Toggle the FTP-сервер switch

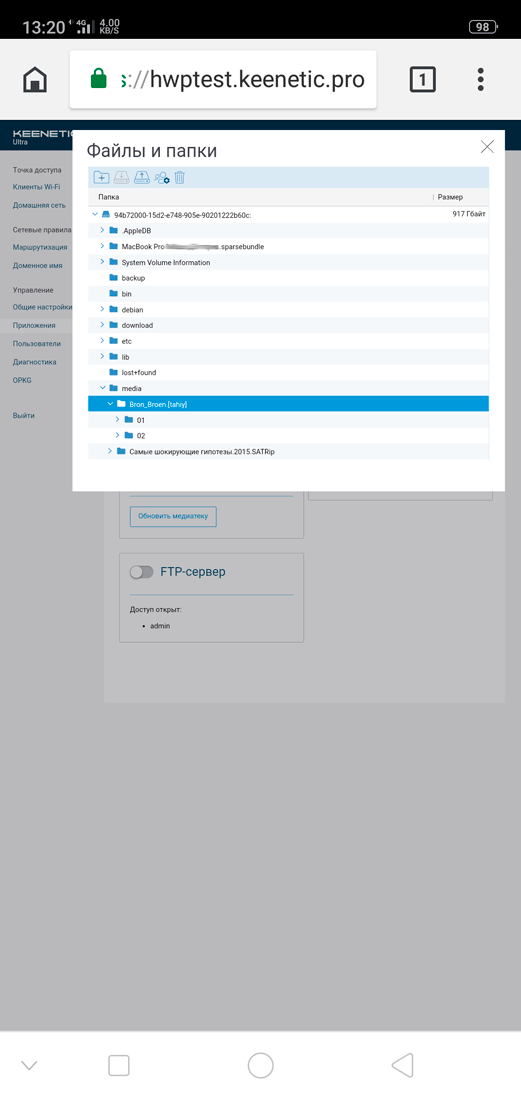click(141, 572)
